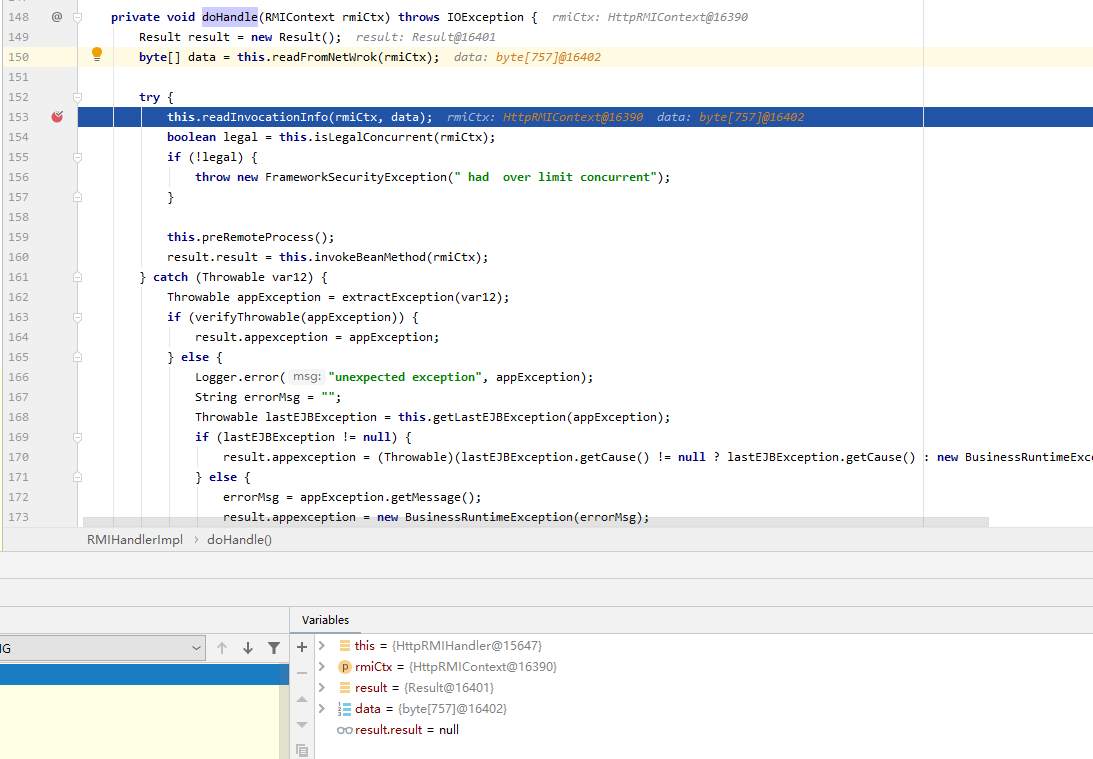The height and width of the screenshot is (759, 1093).
Task: Click the duplicate watch copy icon
Action: point(302,750)
